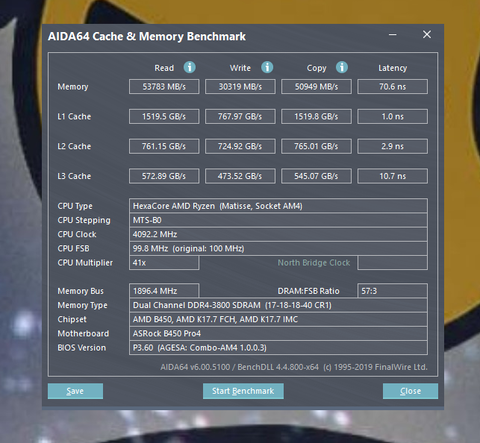Click the Motherboard field ASRock B450 Pro4
This screenshot has width=480, height=443.
pos(278,334)
